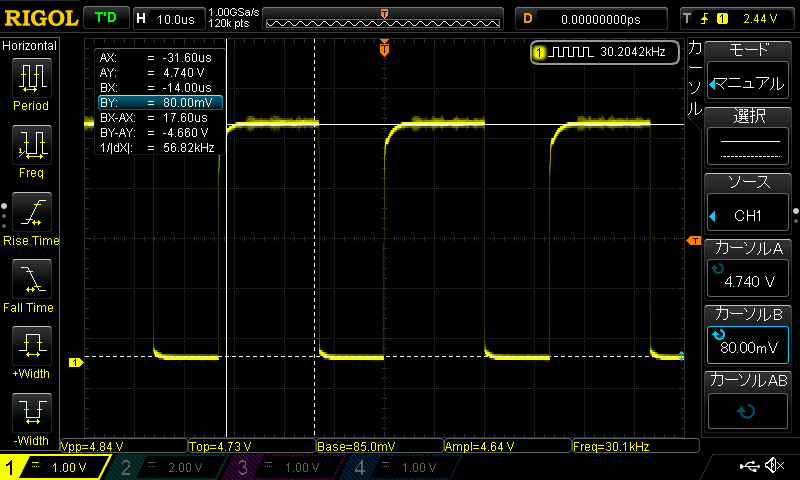
Task: Click the channel 1 ground level marker
Action: [x=76, y=362]
